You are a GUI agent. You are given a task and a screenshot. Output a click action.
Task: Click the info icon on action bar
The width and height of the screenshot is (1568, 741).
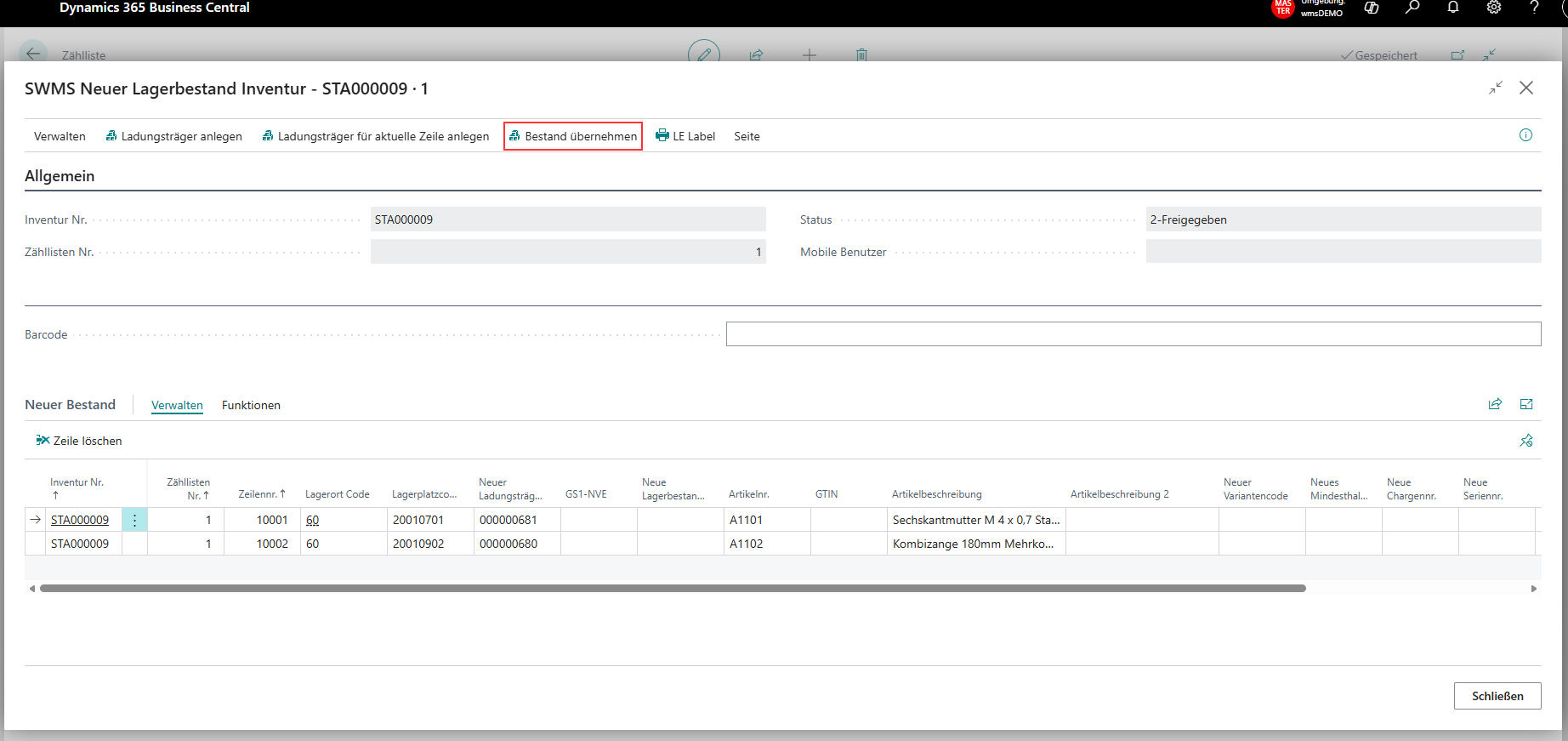1525,135
